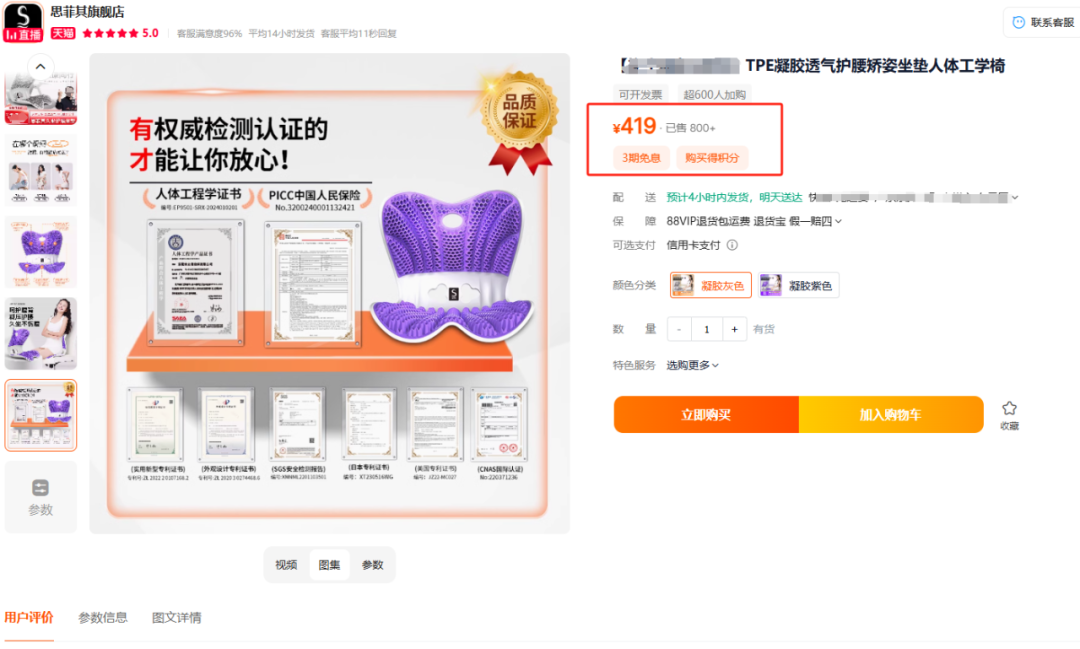Viewport: 1080px width, 649px height.
Task: Decrease quantity with the minus button
Action: 679,329
